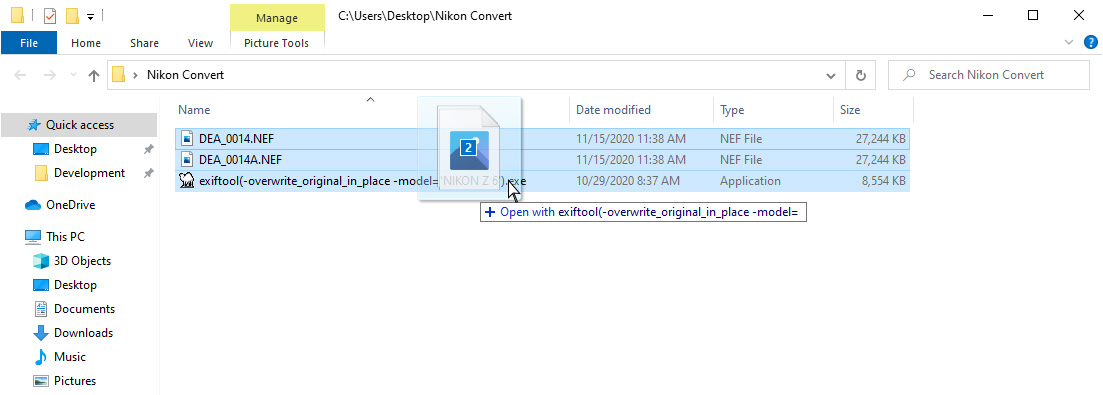Expand the breadcrumb arrow before Nikon Convert
The width and height of the screenshot is (1103, 395).
[x=135, y=75]
